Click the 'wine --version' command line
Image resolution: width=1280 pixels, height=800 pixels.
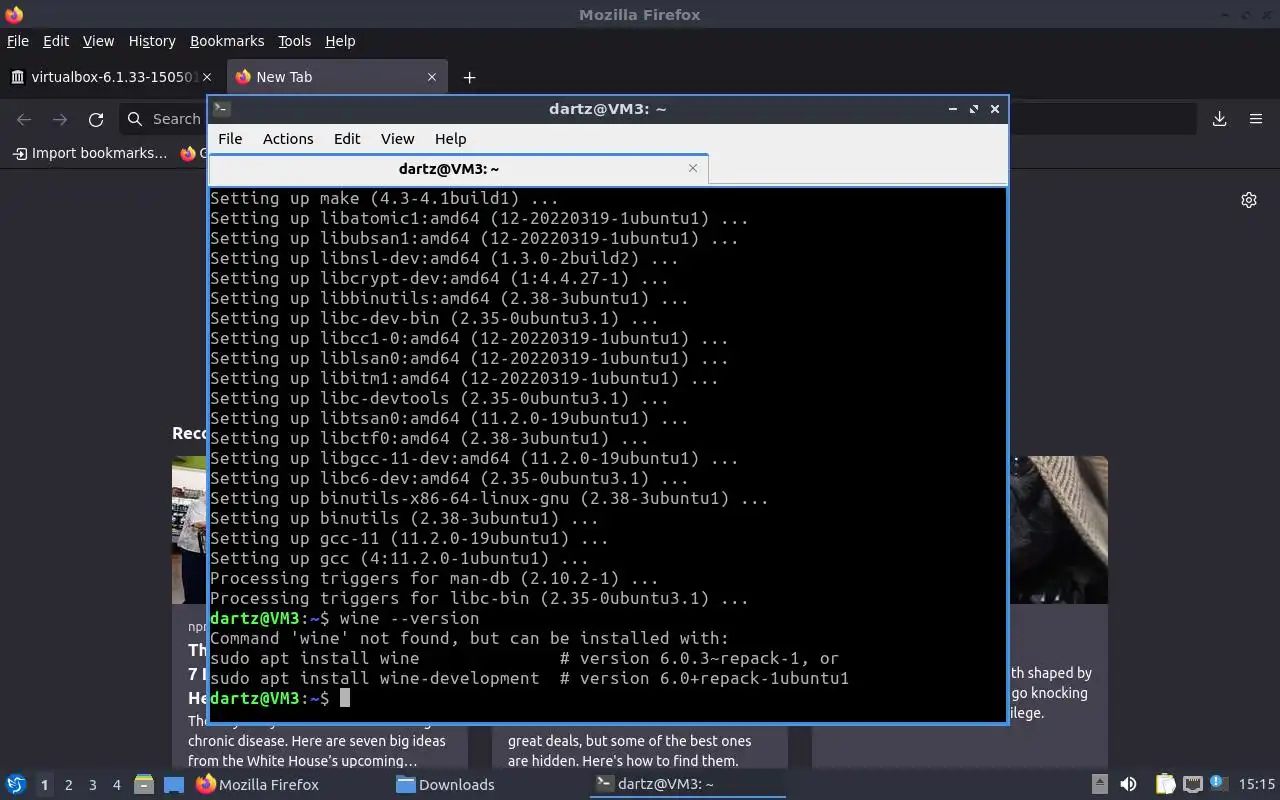[409, 618]
